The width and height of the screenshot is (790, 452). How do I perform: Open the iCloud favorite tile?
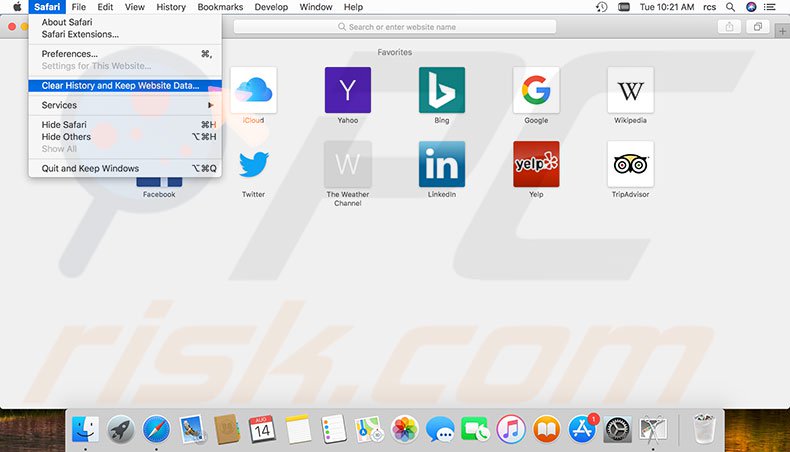(x=253, y=90)
